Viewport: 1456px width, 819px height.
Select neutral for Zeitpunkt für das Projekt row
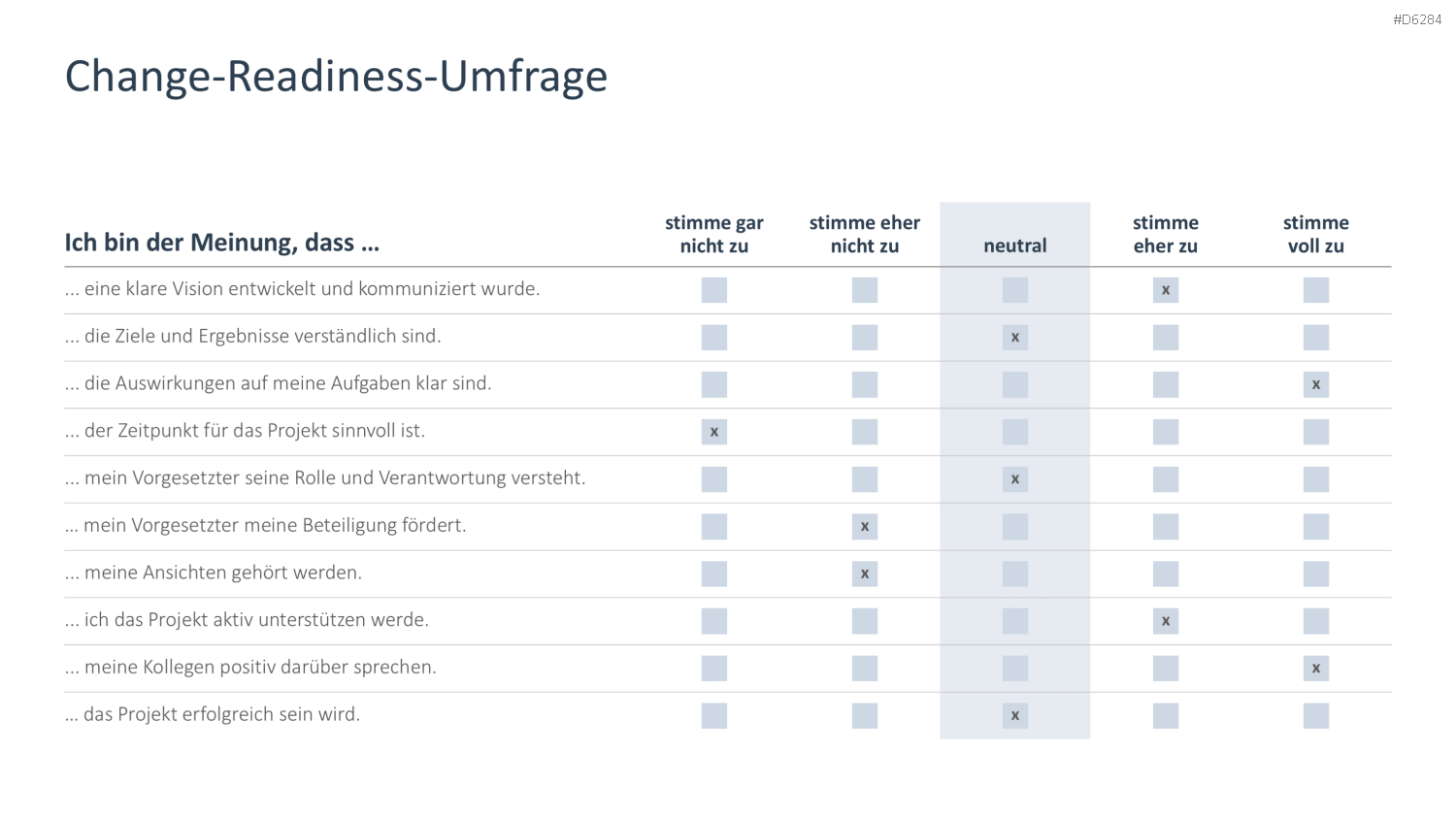(x=1014, y=432)
